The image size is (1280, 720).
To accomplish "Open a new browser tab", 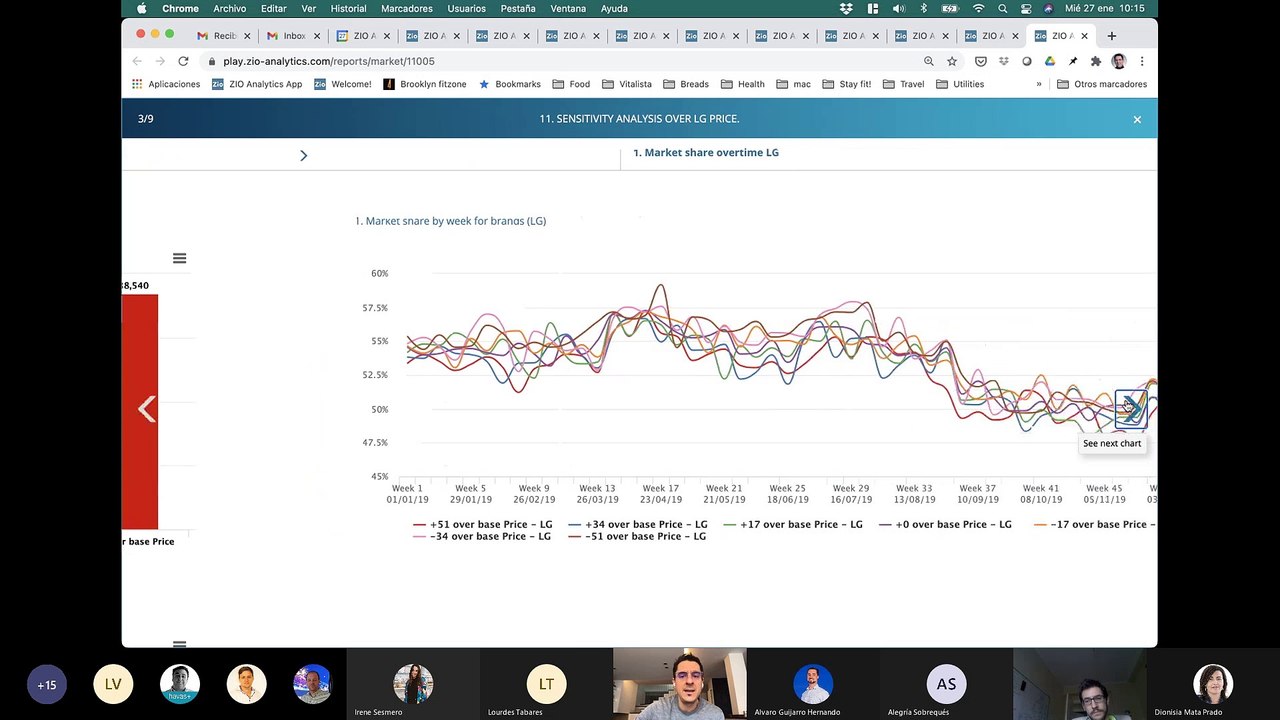I will coord(1111,36).
